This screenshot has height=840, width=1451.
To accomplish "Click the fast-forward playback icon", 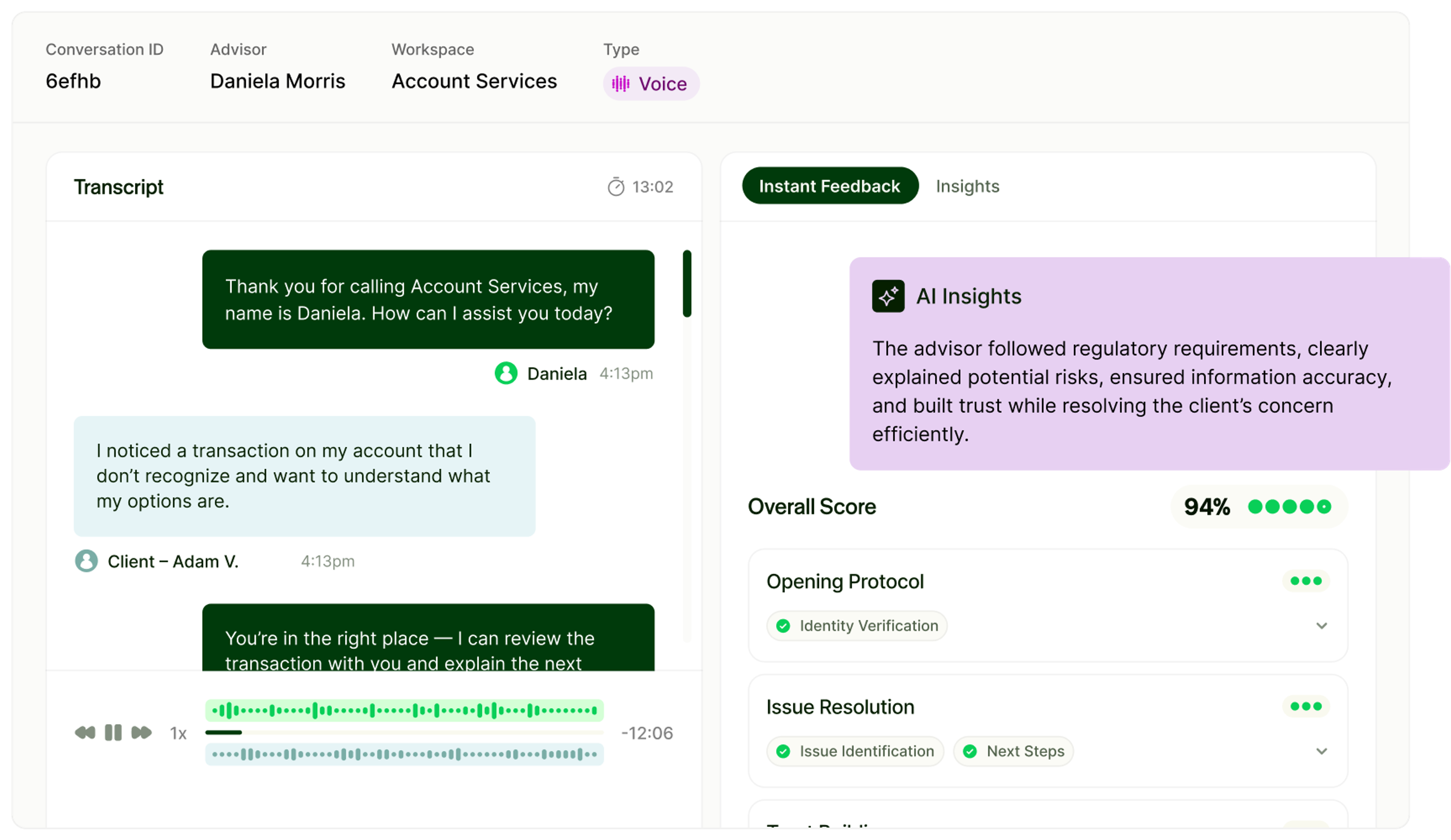I will tap(141, 732).
